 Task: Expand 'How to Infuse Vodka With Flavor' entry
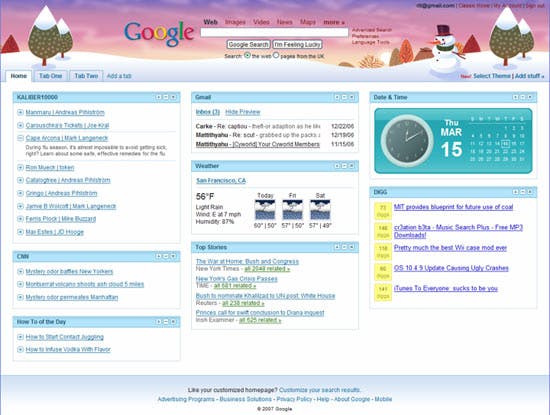coord(20,349)
